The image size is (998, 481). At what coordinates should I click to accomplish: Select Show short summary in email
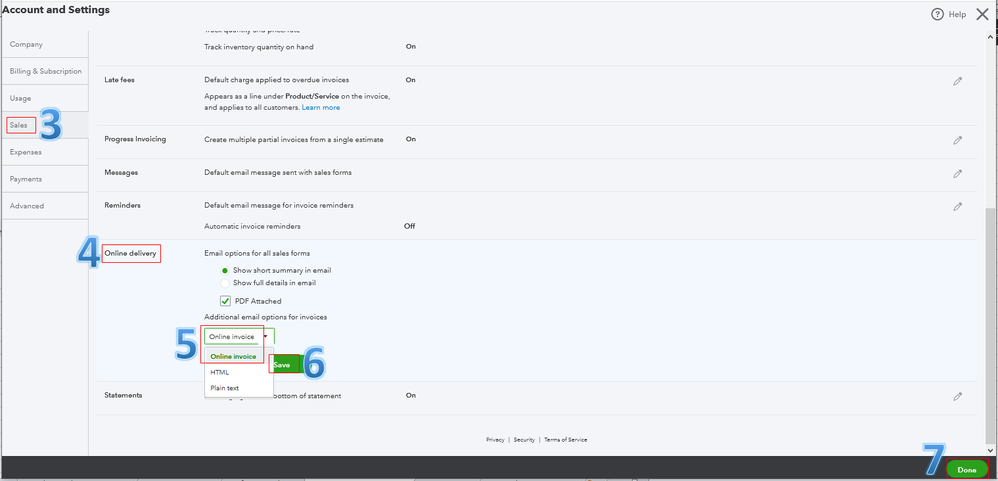pos(225,271)
